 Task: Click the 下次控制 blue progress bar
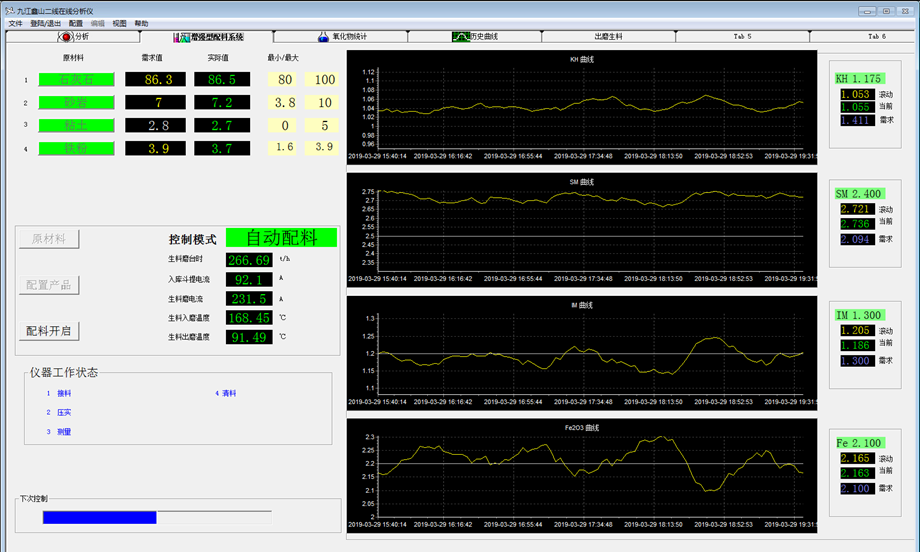pyautogui.click(x=100, y=517)
